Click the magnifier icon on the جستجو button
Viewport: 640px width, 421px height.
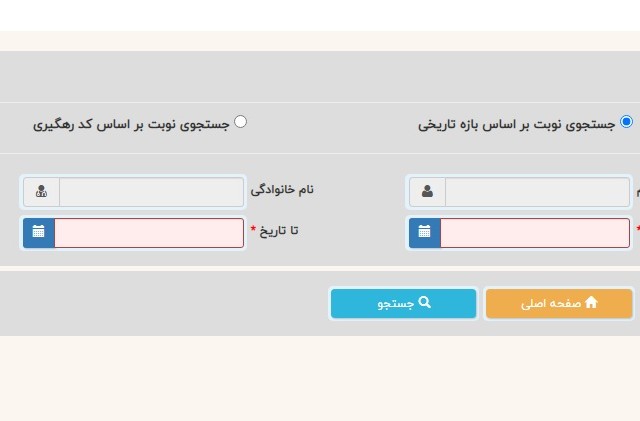(x=425, y=302)
